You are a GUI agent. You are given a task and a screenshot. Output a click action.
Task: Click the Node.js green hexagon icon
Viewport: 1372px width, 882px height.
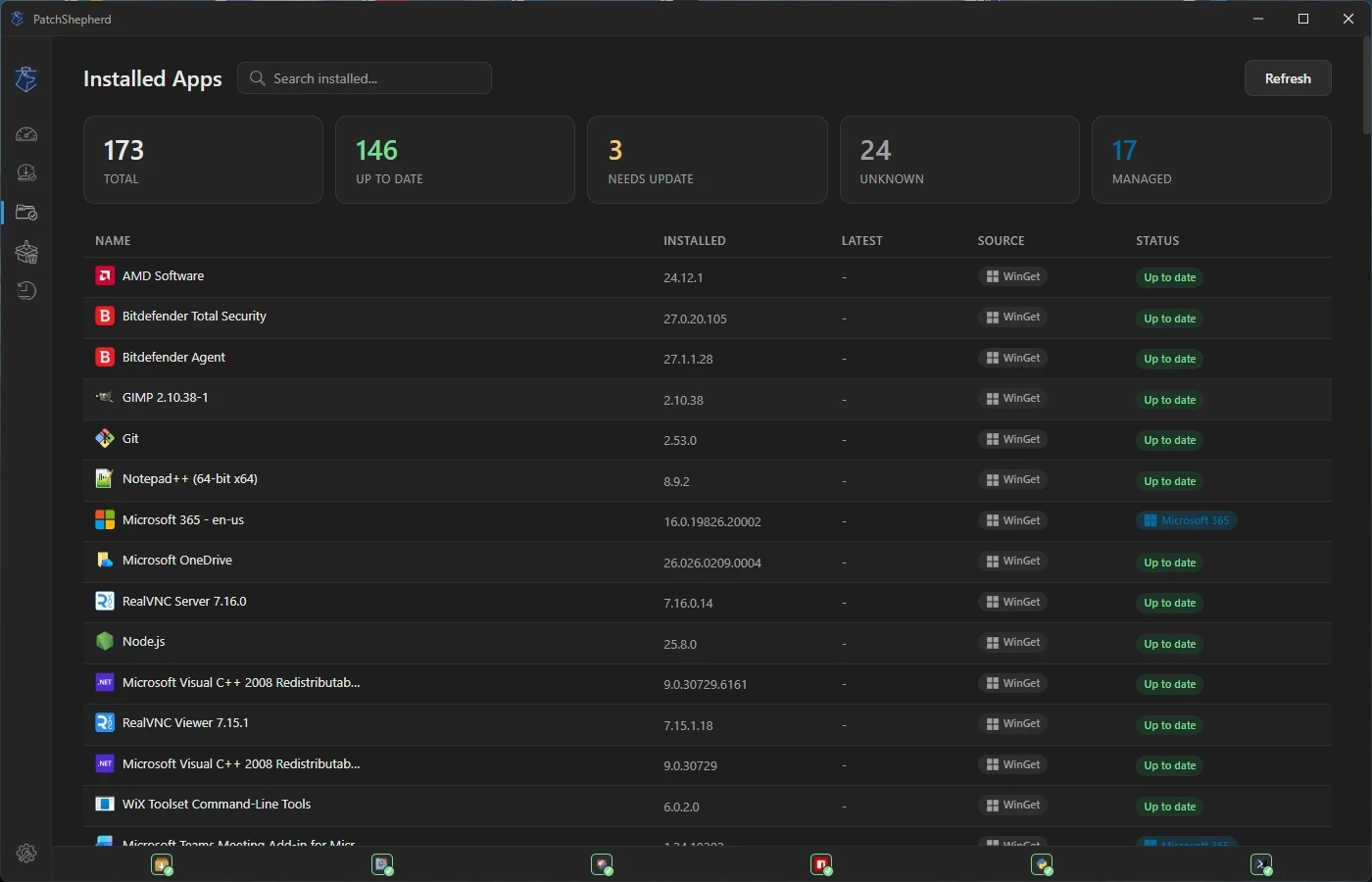(x=105, y=642)
